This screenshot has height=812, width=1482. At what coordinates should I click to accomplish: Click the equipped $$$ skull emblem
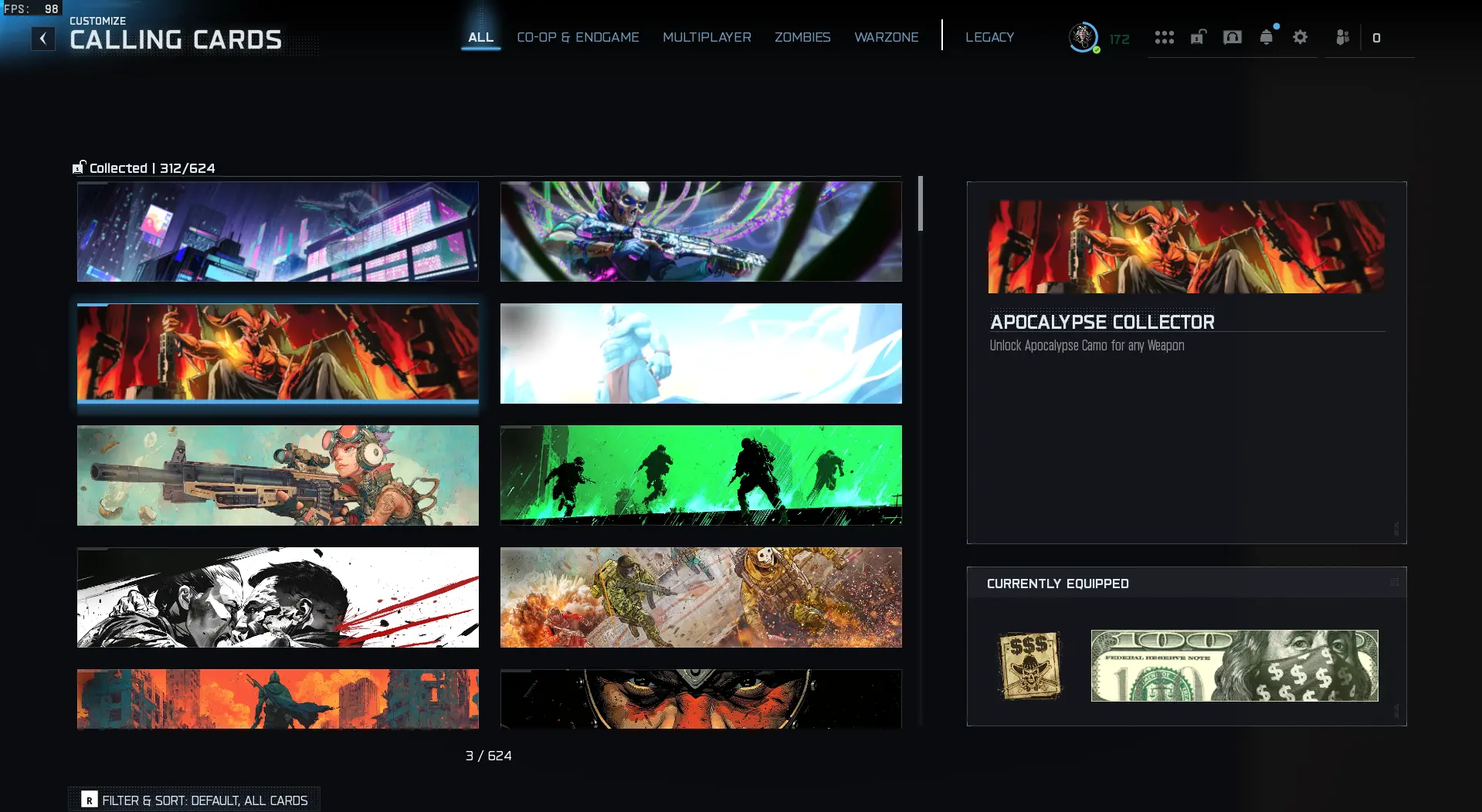click(1029, 665)
